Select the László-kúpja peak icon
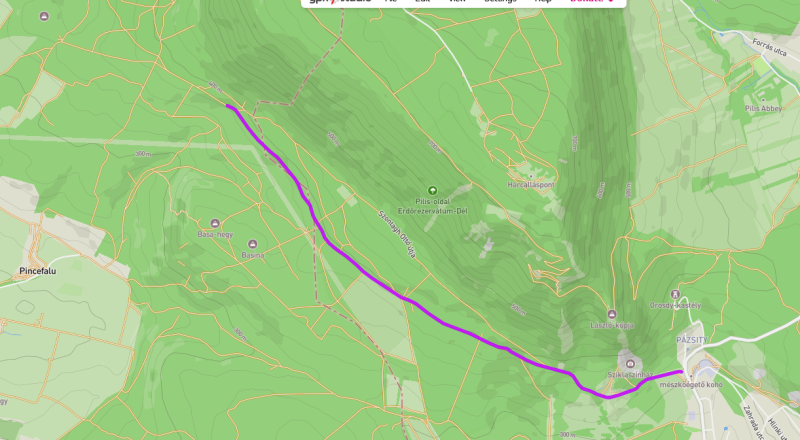The width and height of the screenshot is (800, 440). 612,314
